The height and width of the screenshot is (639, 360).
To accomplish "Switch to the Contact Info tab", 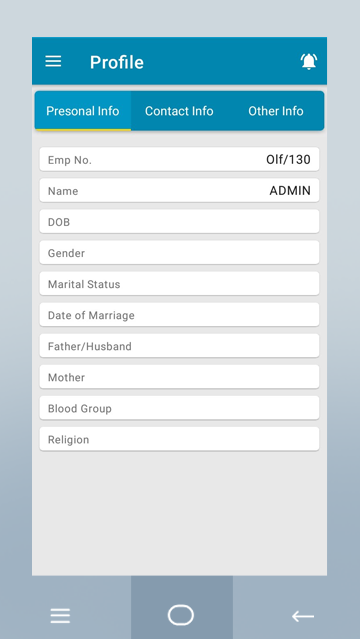I will [x=179, y=111].
